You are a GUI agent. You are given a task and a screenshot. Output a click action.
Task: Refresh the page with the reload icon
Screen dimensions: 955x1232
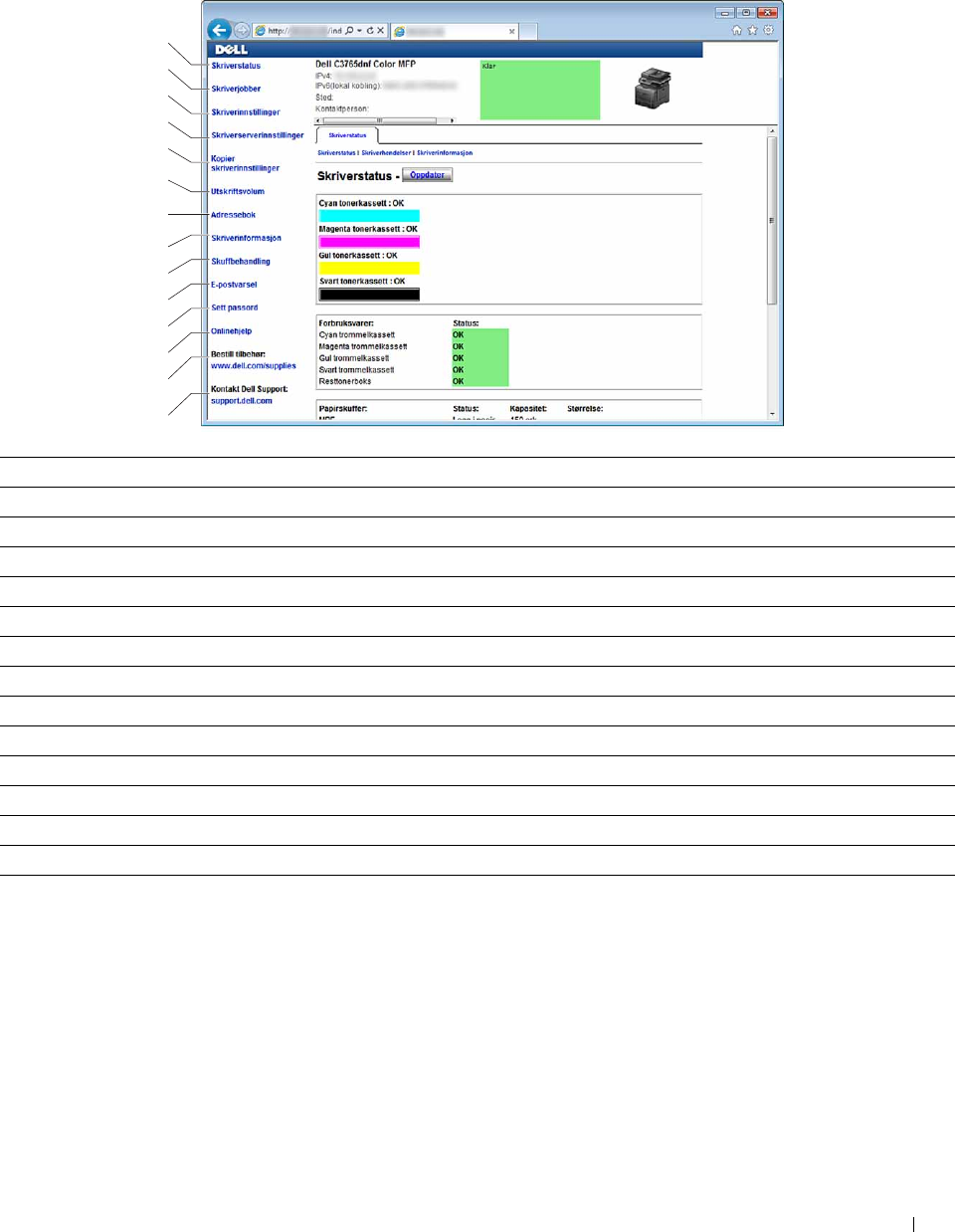[370, 31]
